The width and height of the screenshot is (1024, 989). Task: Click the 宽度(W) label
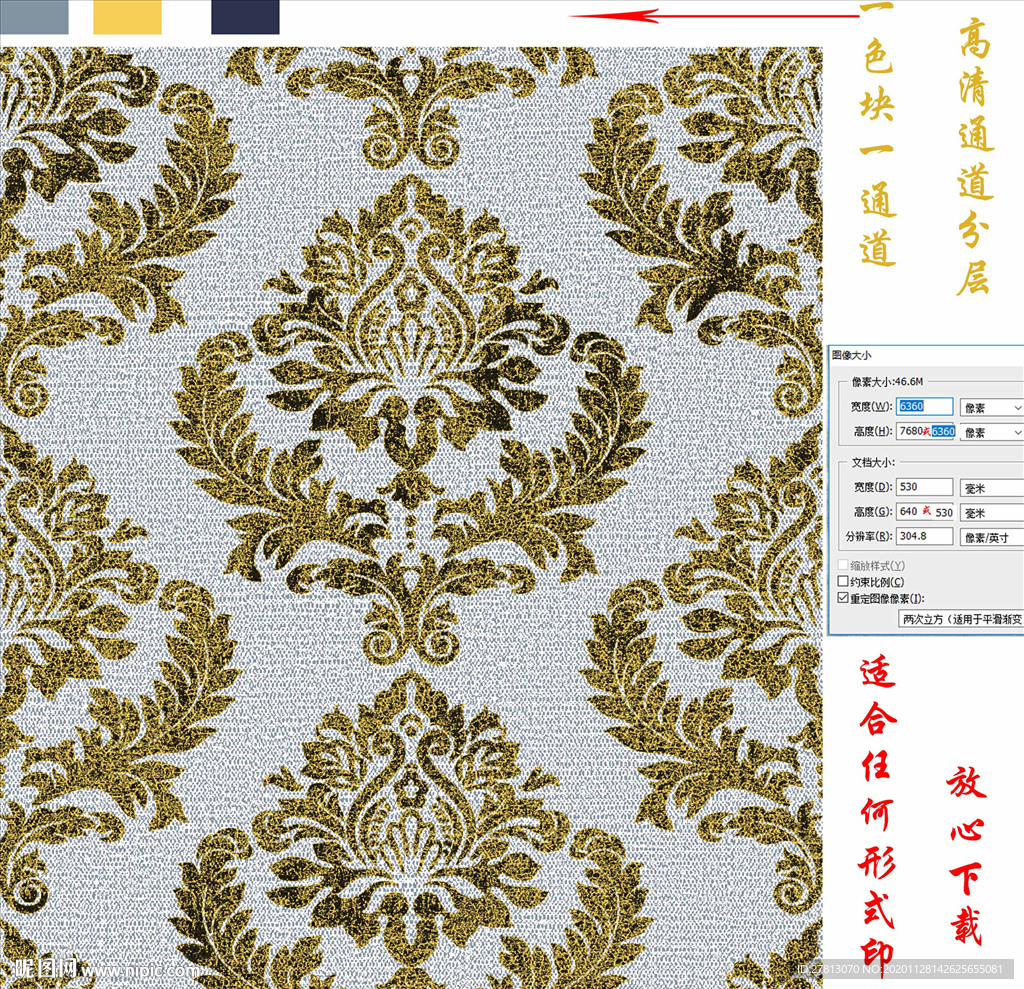[x=871, y=406]
